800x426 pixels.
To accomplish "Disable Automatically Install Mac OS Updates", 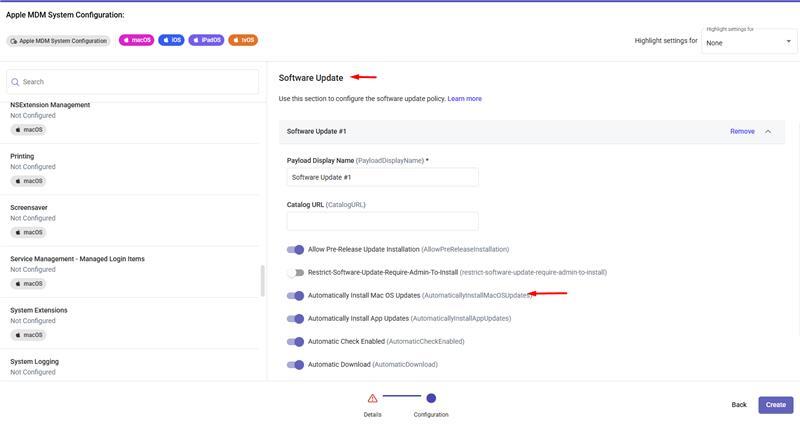I will click(295, 296).
